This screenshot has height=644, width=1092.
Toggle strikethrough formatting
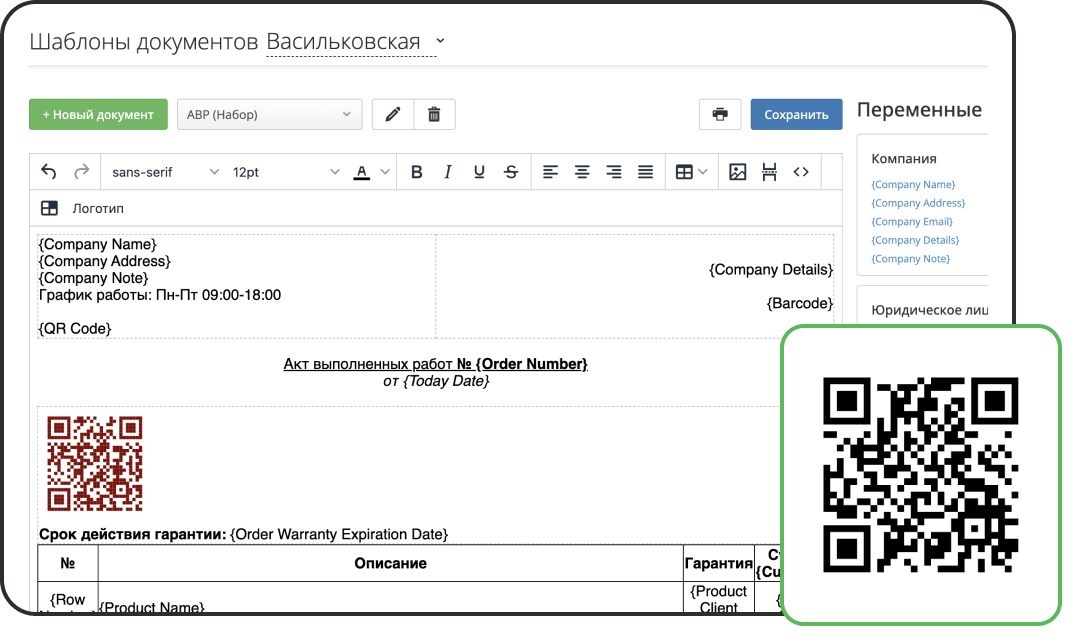(x=511, y=171)
